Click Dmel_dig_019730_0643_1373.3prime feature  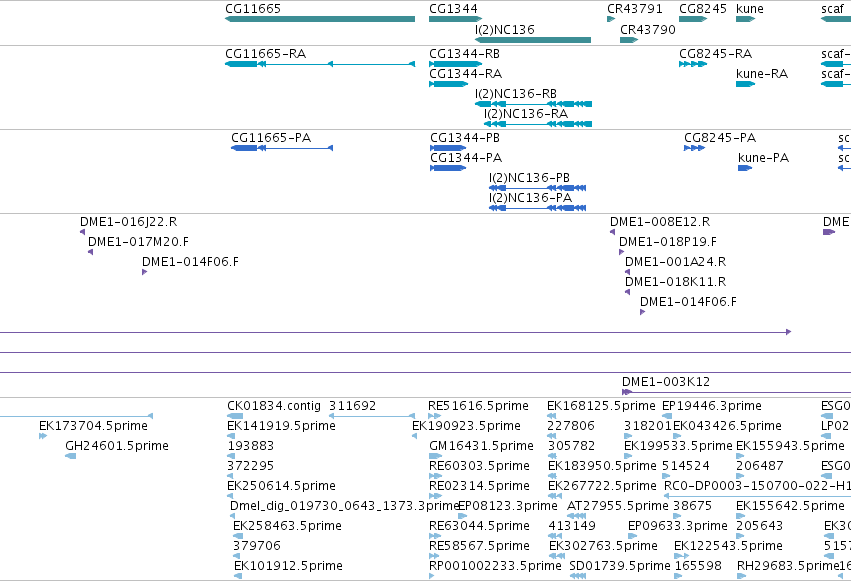(232, 516)
